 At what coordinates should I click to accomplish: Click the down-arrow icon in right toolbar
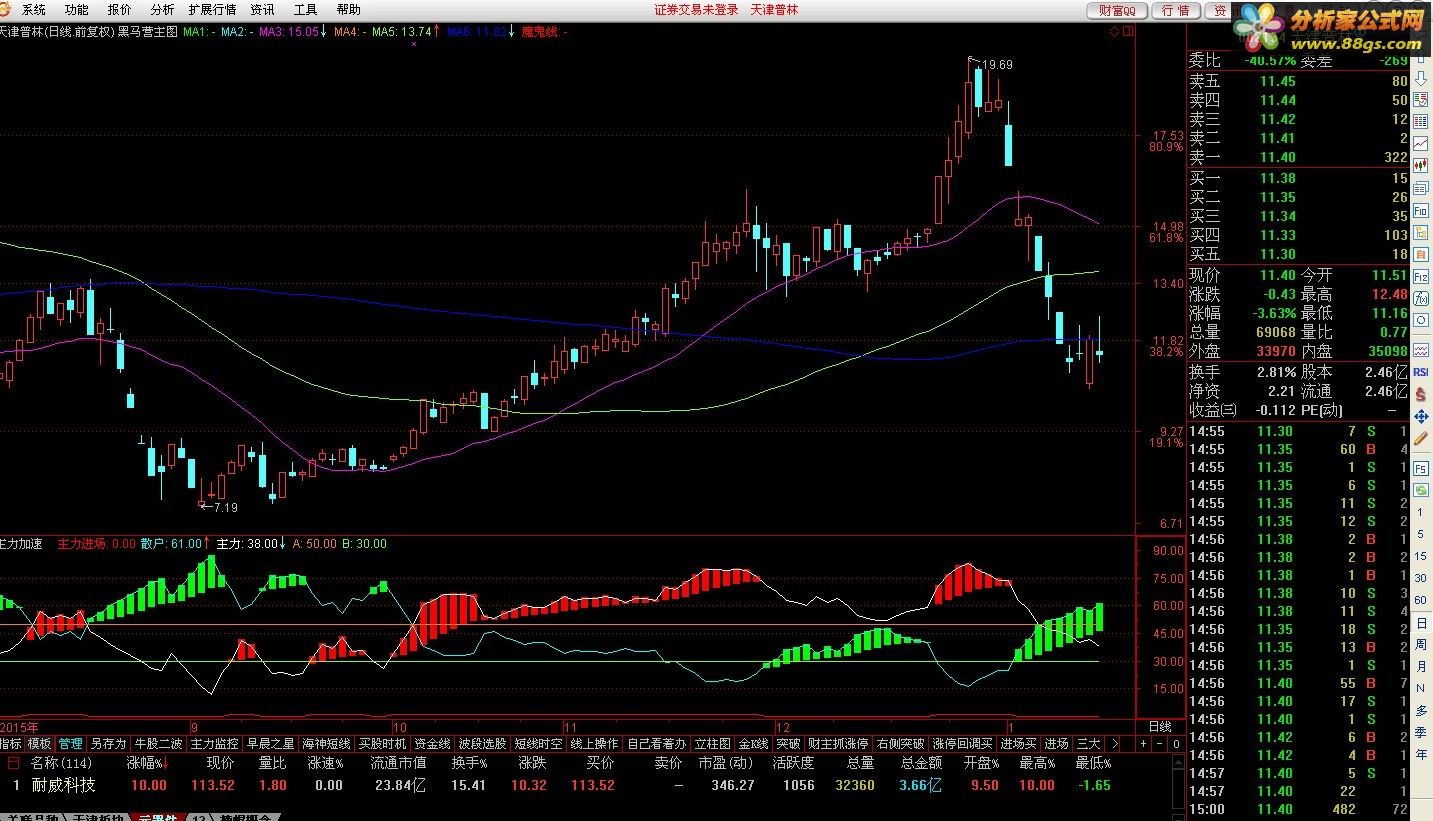1421,79
